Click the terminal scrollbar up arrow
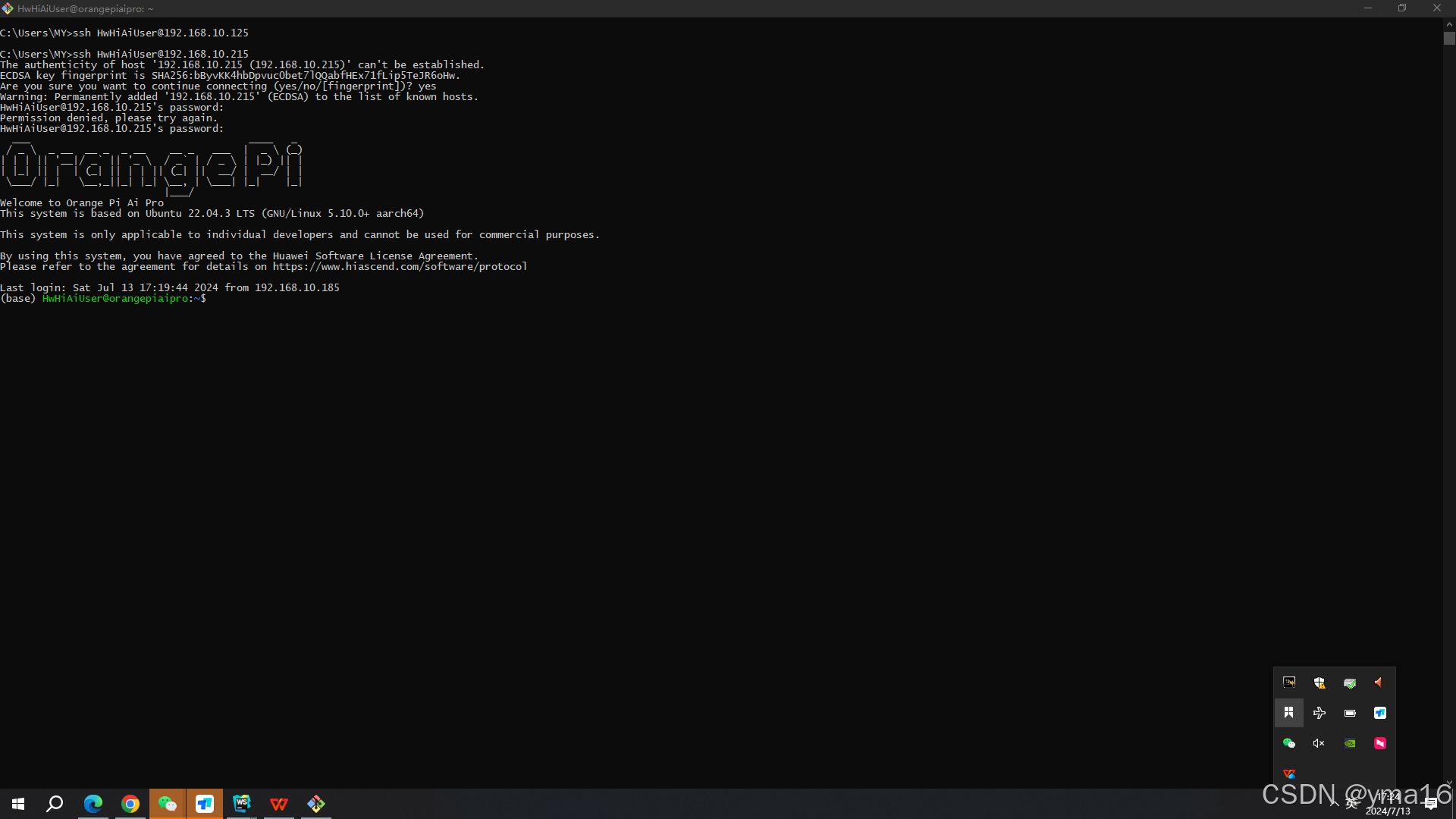Screen dimensions: 1456x819 point(1449,24)
